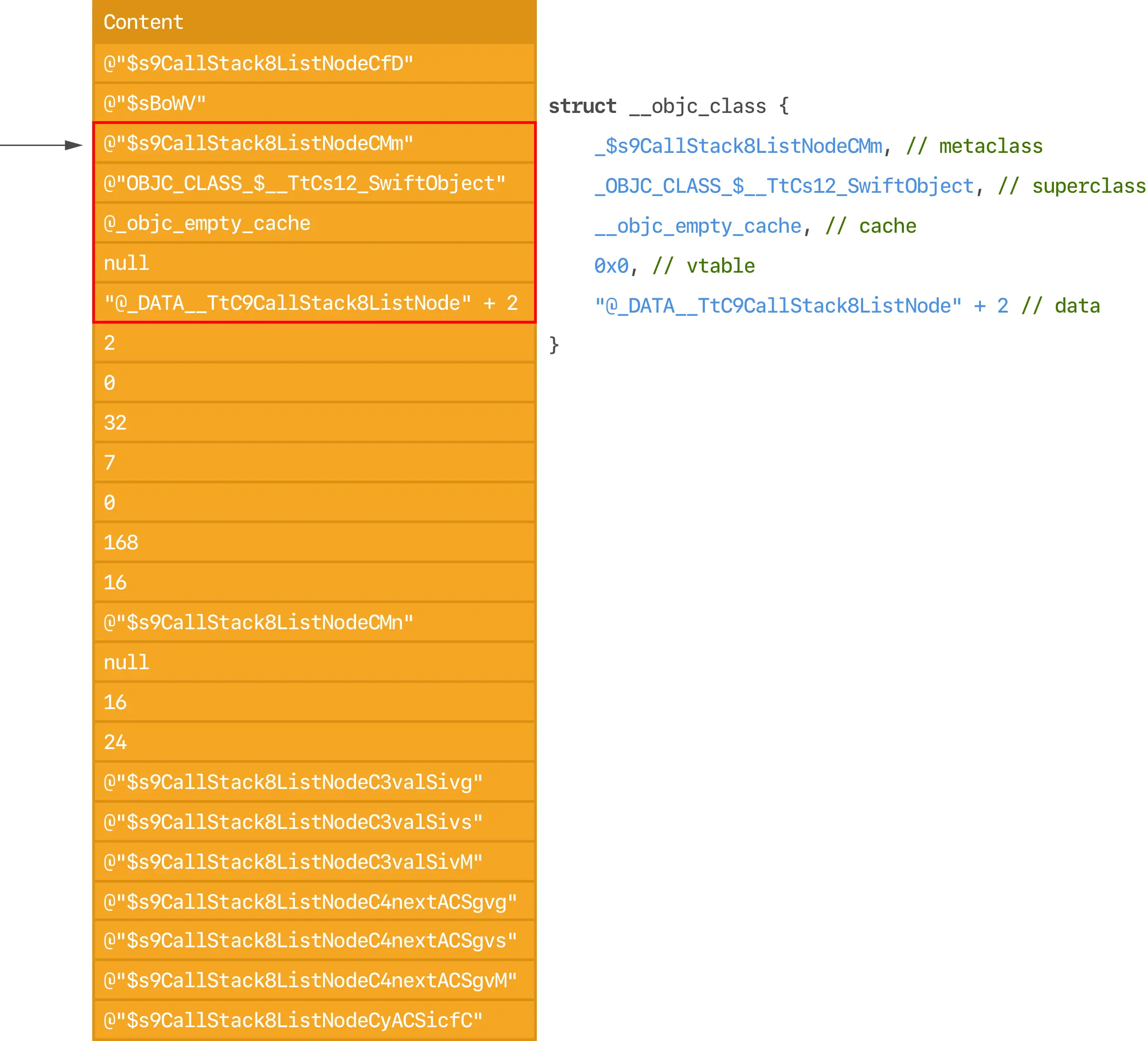The height and width of the screenshot is (1041, 1148).
Task: Click the struct __objc_class declaration text
Action: click(669, 106)
